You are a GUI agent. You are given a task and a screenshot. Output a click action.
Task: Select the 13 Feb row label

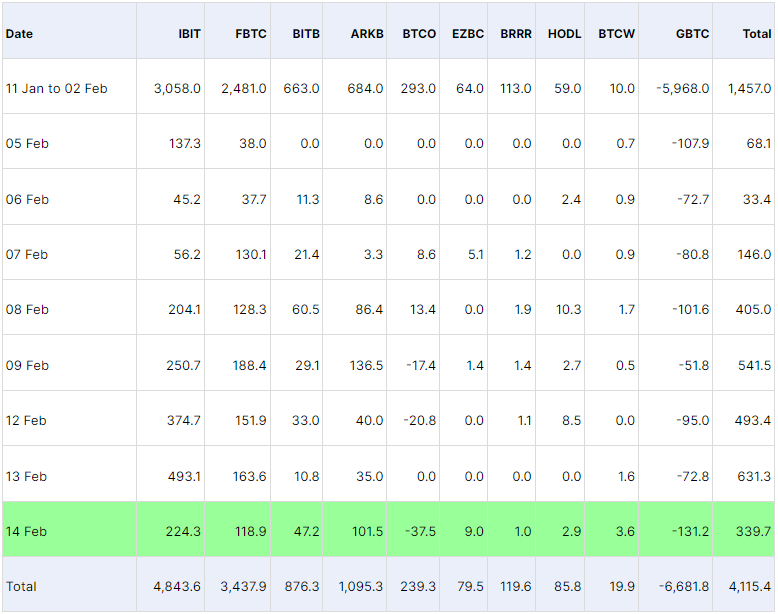[26, 477]
